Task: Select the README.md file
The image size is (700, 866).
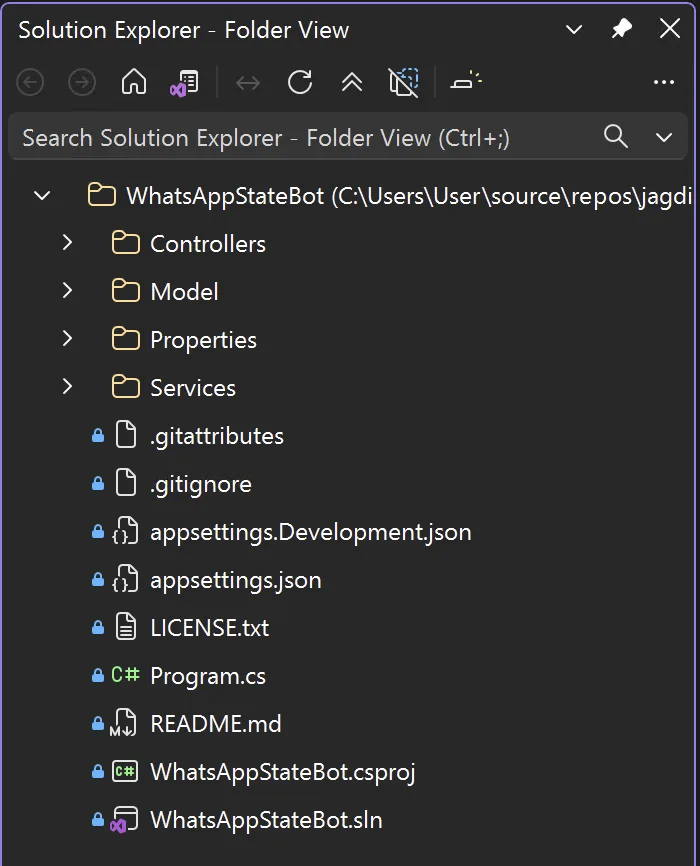Action: pos(215,724)
